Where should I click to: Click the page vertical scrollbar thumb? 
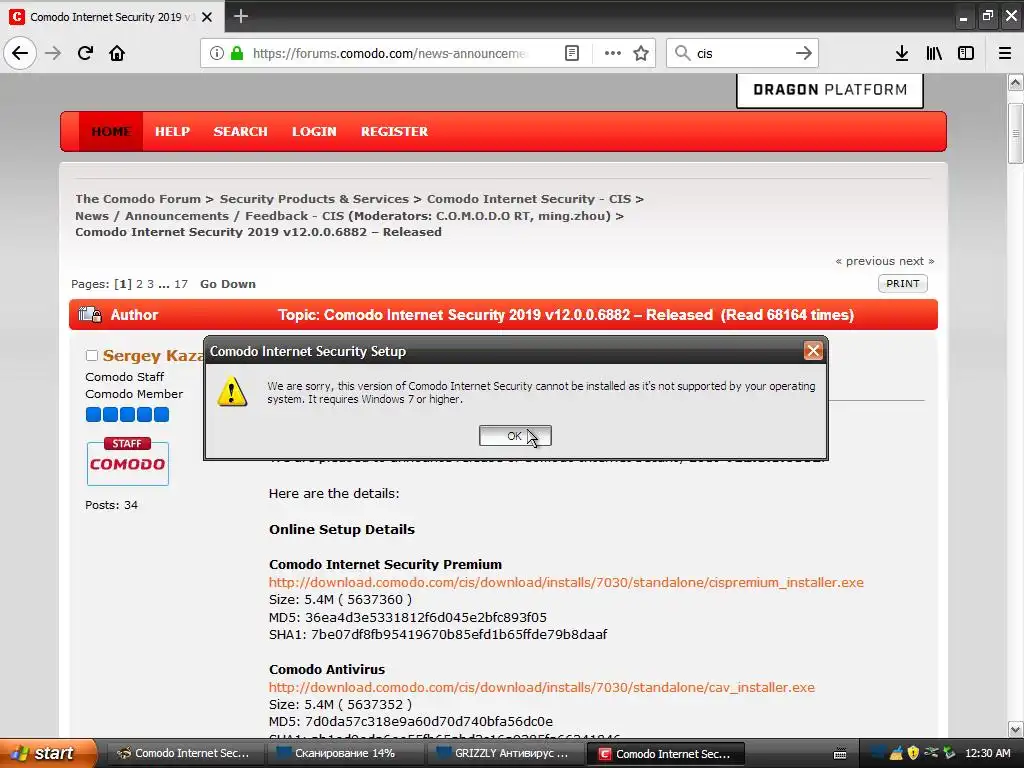[x=1016, y=133]
